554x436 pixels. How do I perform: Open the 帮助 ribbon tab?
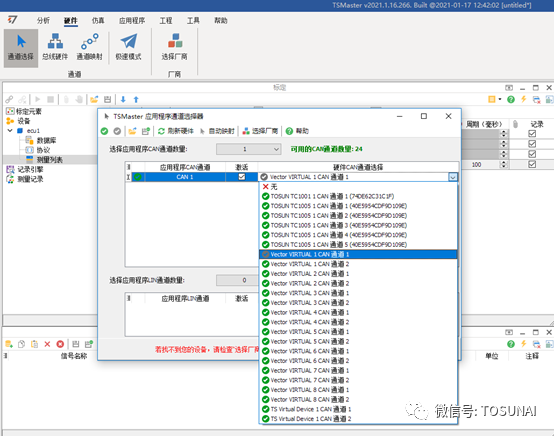coord(220,20)
